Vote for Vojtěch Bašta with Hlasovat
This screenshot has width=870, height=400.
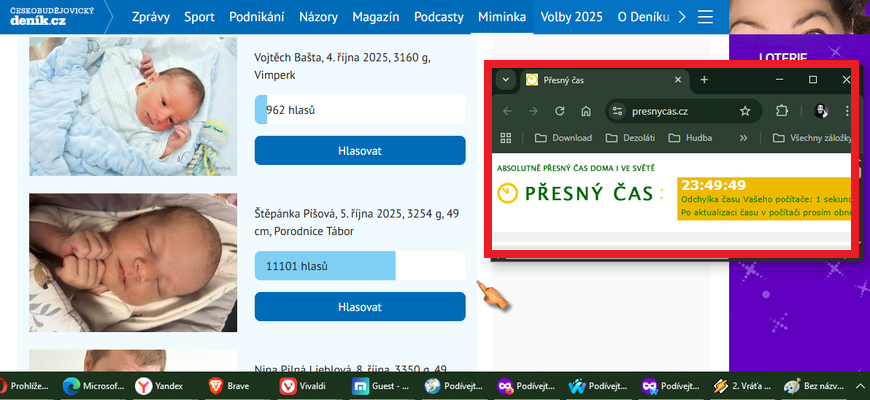coord(360,150)
